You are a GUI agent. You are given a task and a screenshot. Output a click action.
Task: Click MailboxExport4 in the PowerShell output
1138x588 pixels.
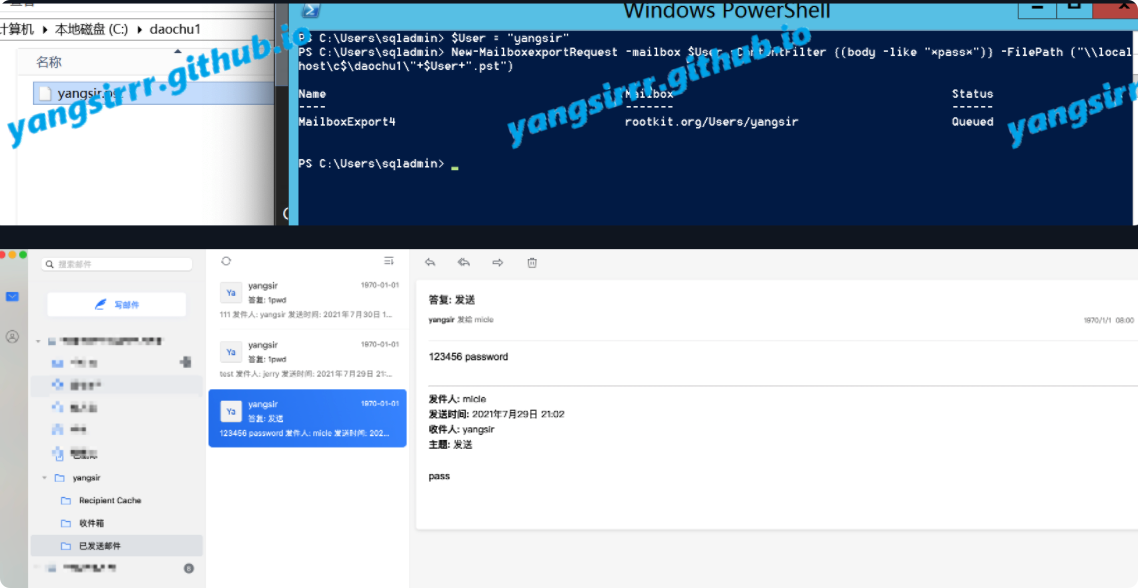[347, 122]
